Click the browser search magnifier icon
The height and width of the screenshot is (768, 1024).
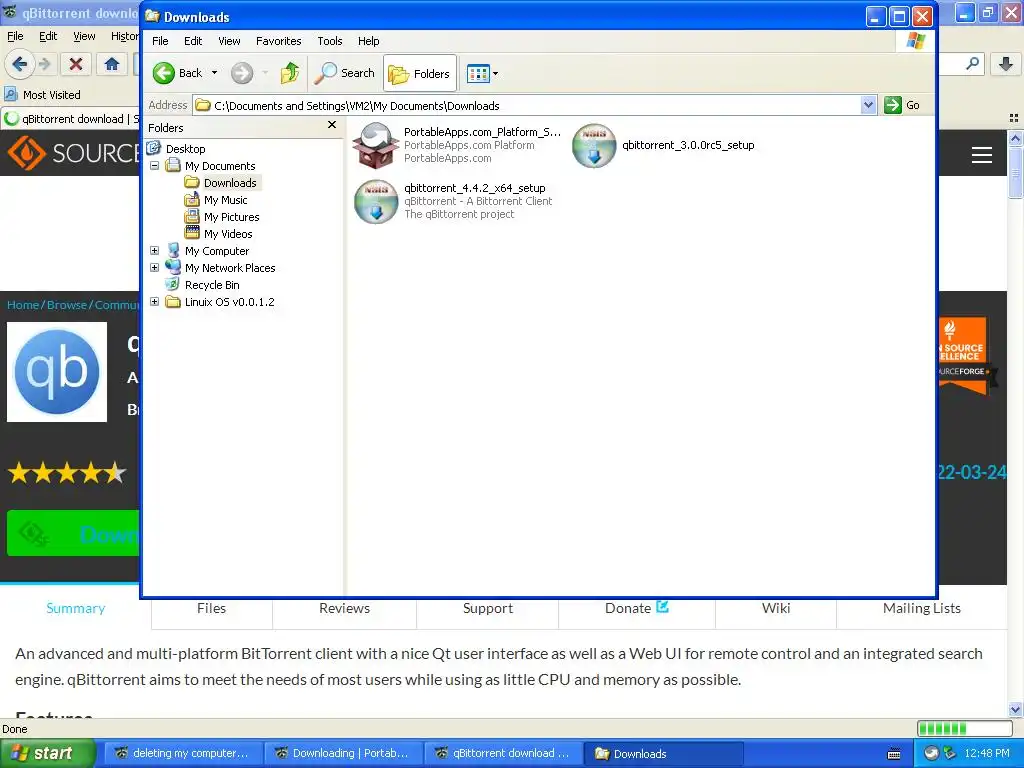pos(972,64)
